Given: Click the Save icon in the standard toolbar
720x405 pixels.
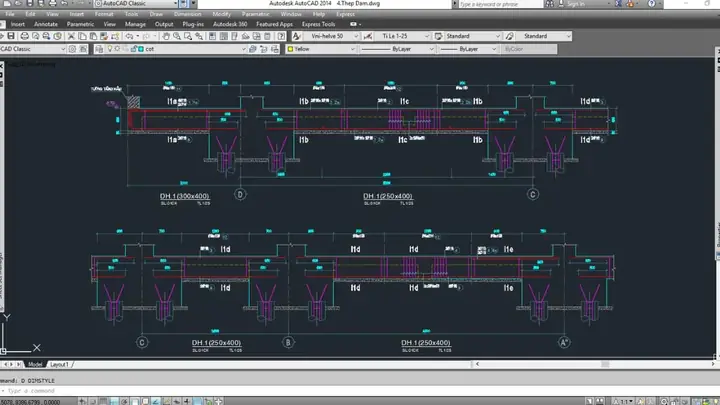Looking at the screenshot, I should [x=11, y=36].
